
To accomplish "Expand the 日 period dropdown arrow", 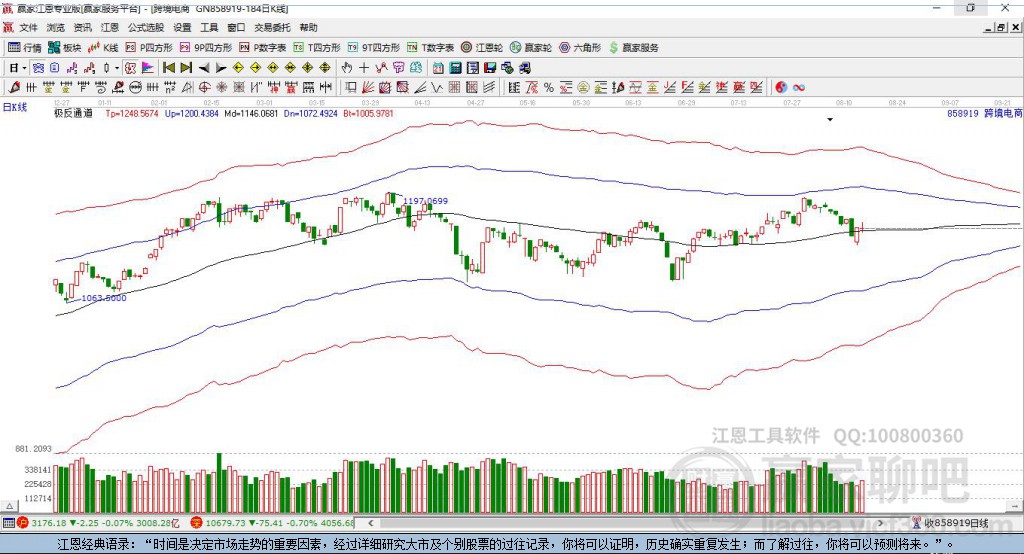I will (24, 68).
